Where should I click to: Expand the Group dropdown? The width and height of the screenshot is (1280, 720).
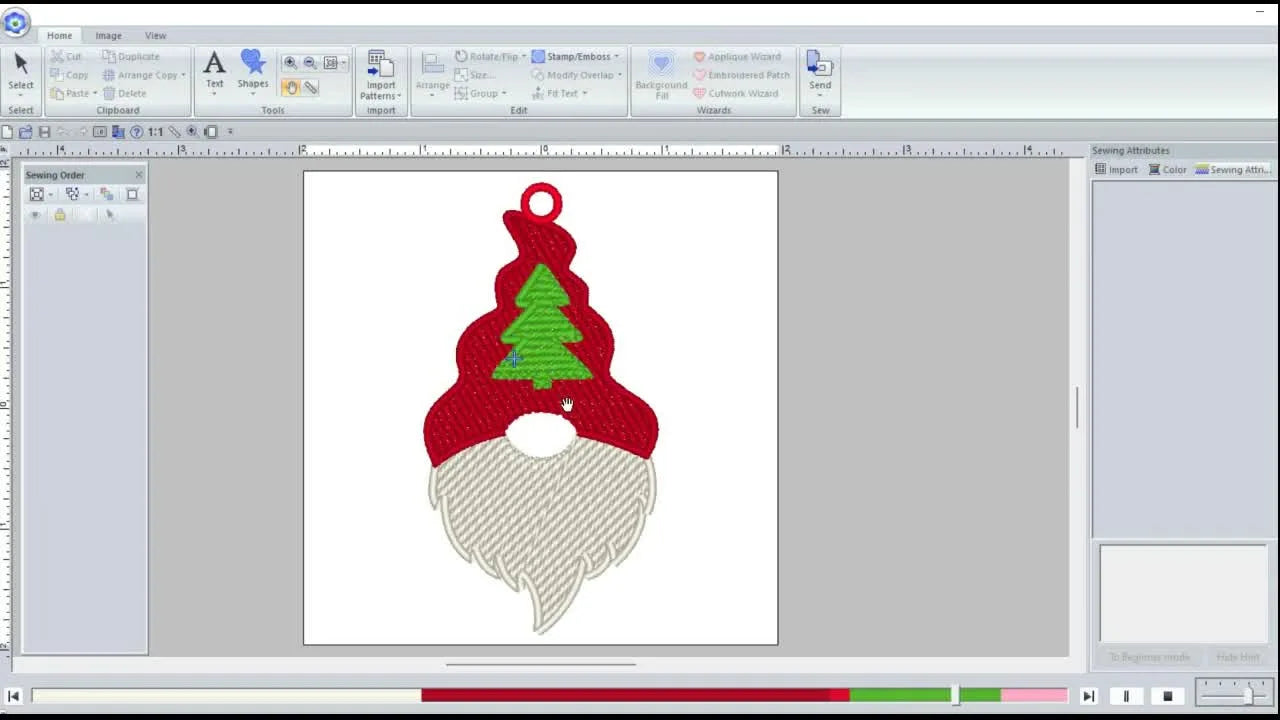504,94
